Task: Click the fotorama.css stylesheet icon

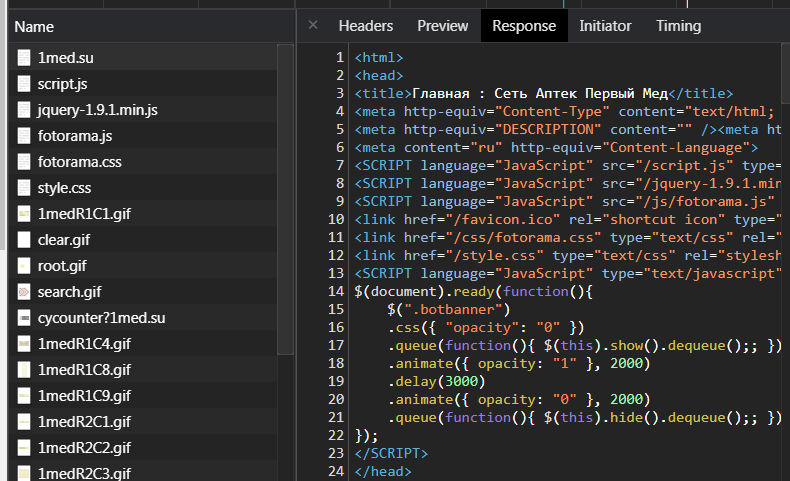Action: coord(24,162)
